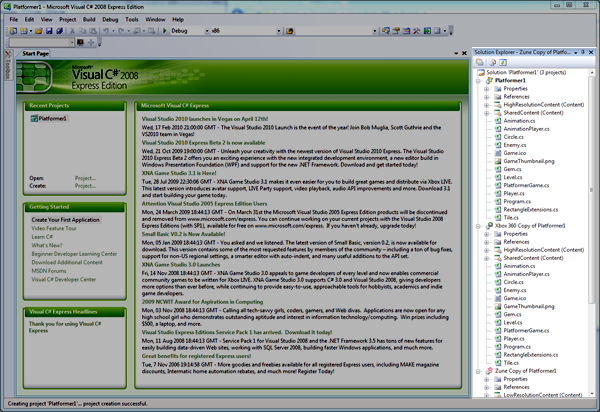Open the Toolbox side tab
Viewport: 600px width, 412px height.
(x=8, y=65)
